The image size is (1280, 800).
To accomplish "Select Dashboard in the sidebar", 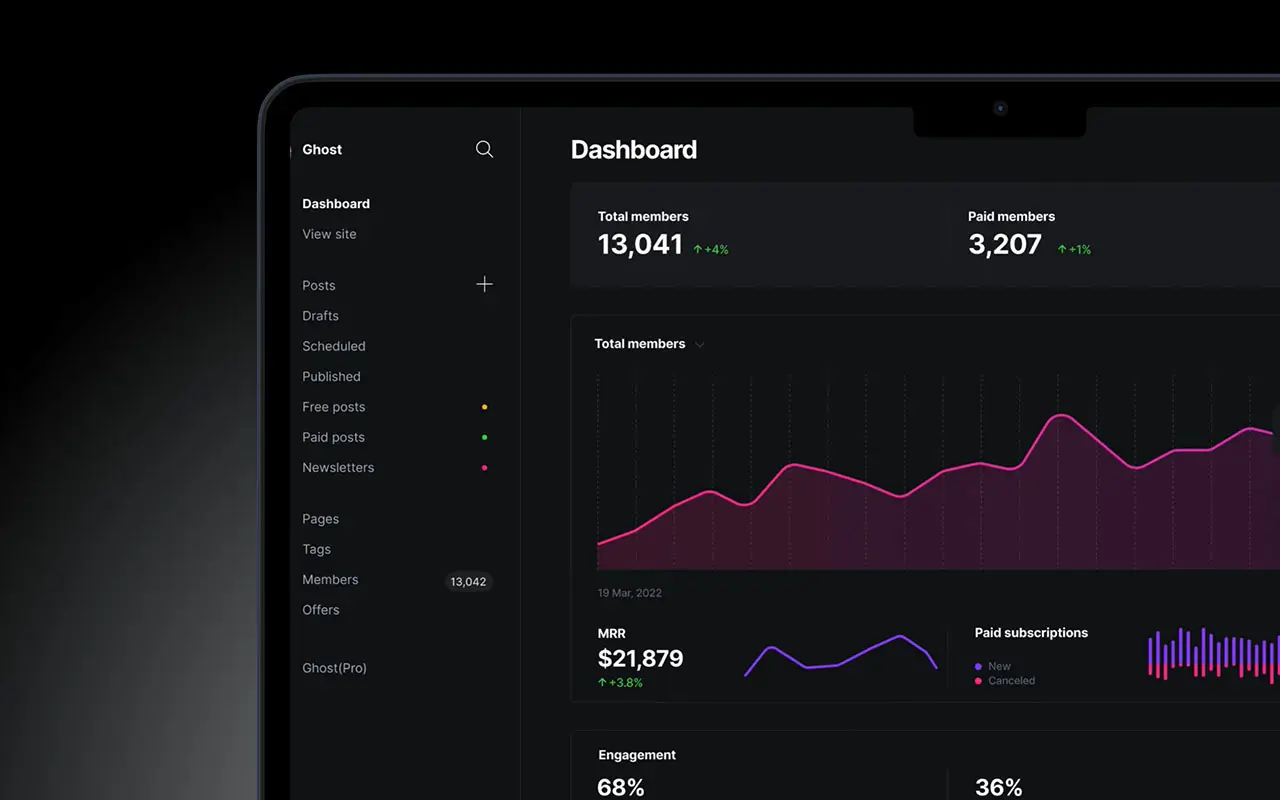I will pyautogui.click(x=336, y=203).
